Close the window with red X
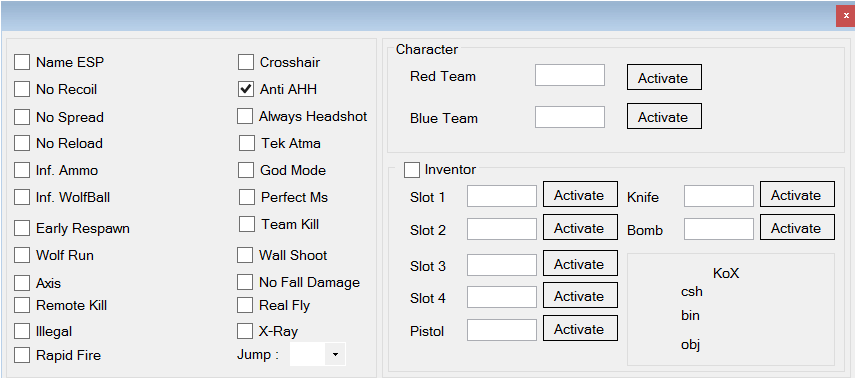Viewport: 855px width, 378px height. coord(846,16)
